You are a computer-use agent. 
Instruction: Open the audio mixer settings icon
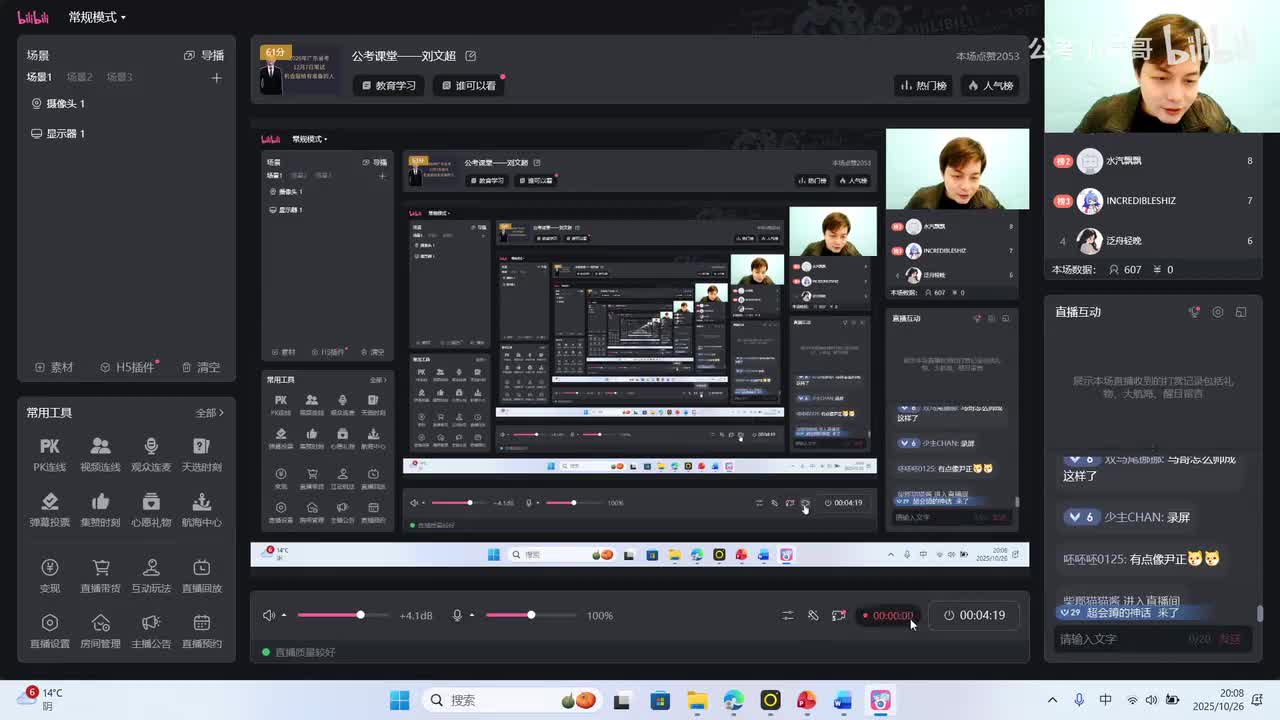click(x=788, y=615)
